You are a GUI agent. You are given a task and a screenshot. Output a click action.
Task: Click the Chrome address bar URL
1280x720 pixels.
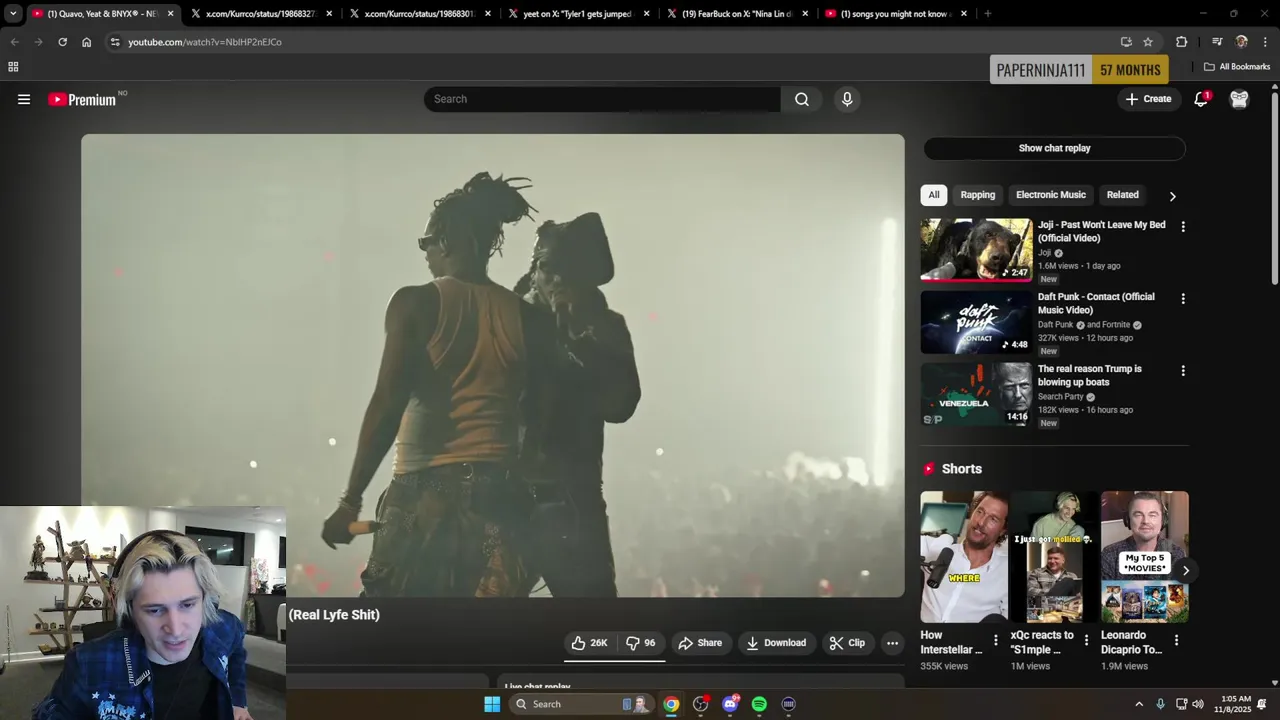pyautogui.click(x=205, y=42)
